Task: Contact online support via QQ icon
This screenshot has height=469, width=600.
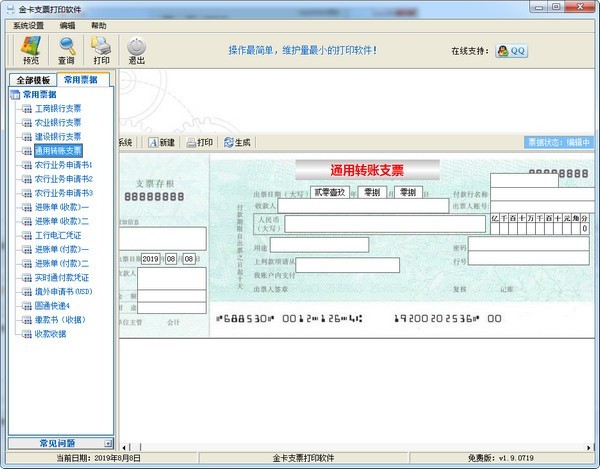Action: [510, 50]
